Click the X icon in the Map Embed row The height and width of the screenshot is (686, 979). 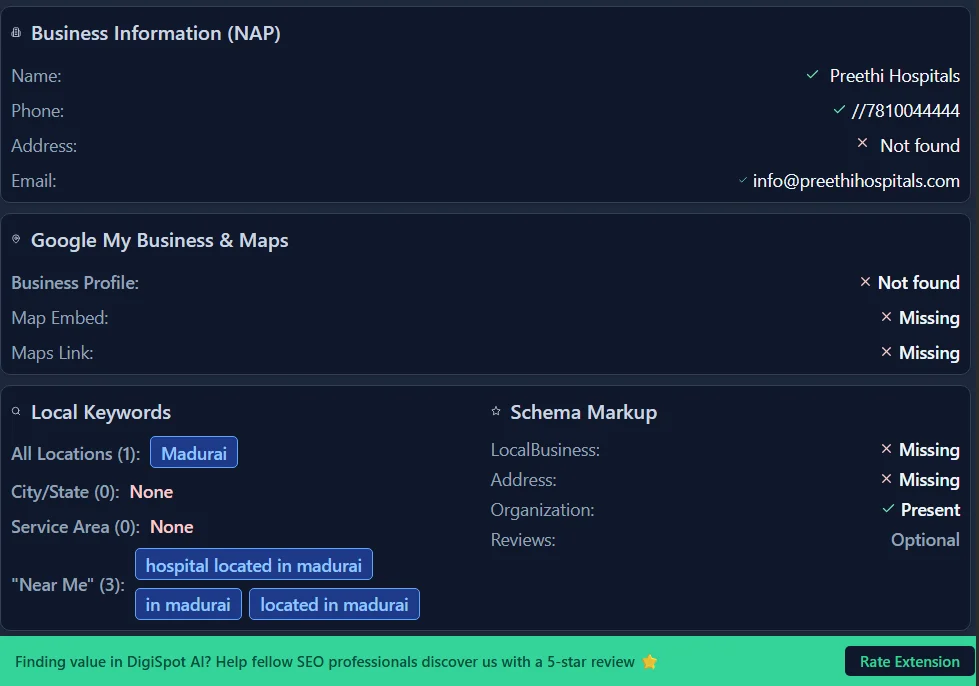click(x=886, y=317)
